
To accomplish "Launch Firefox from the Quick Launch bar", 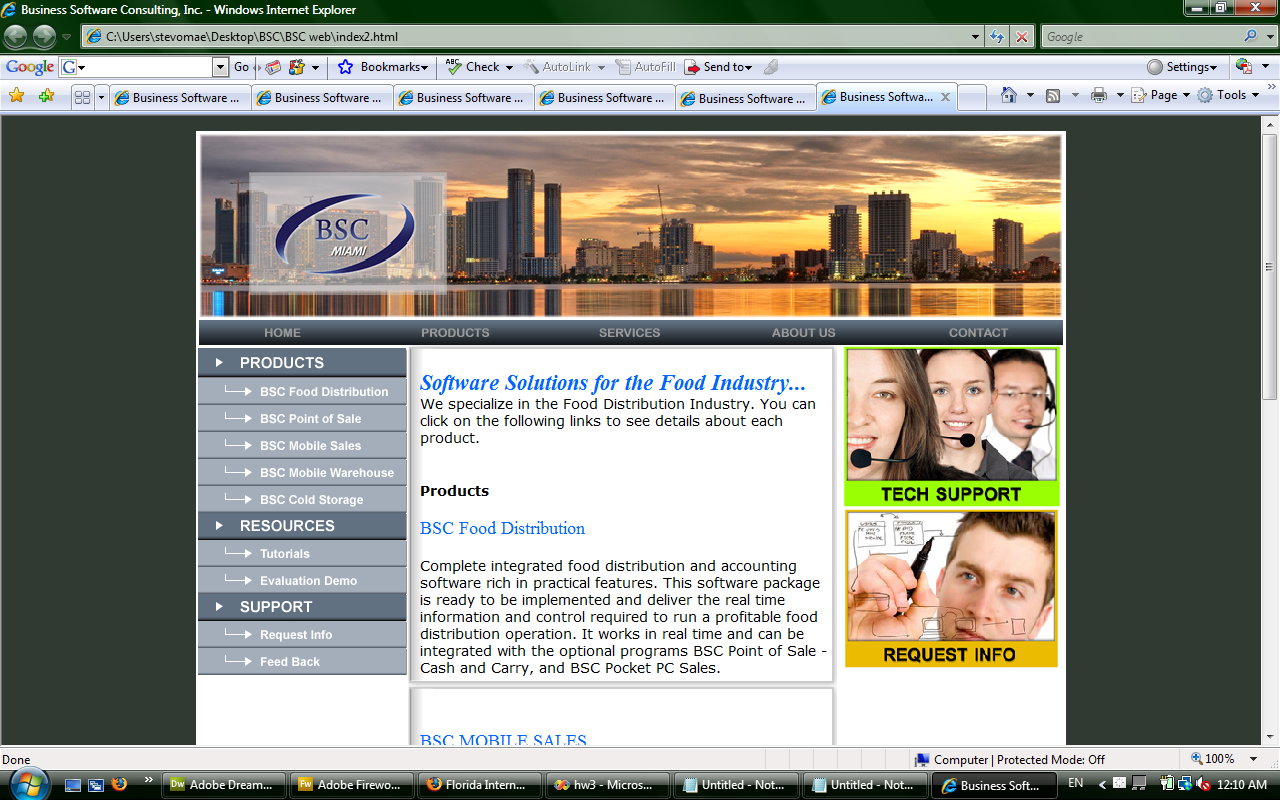I will click(x=120, y=784).
